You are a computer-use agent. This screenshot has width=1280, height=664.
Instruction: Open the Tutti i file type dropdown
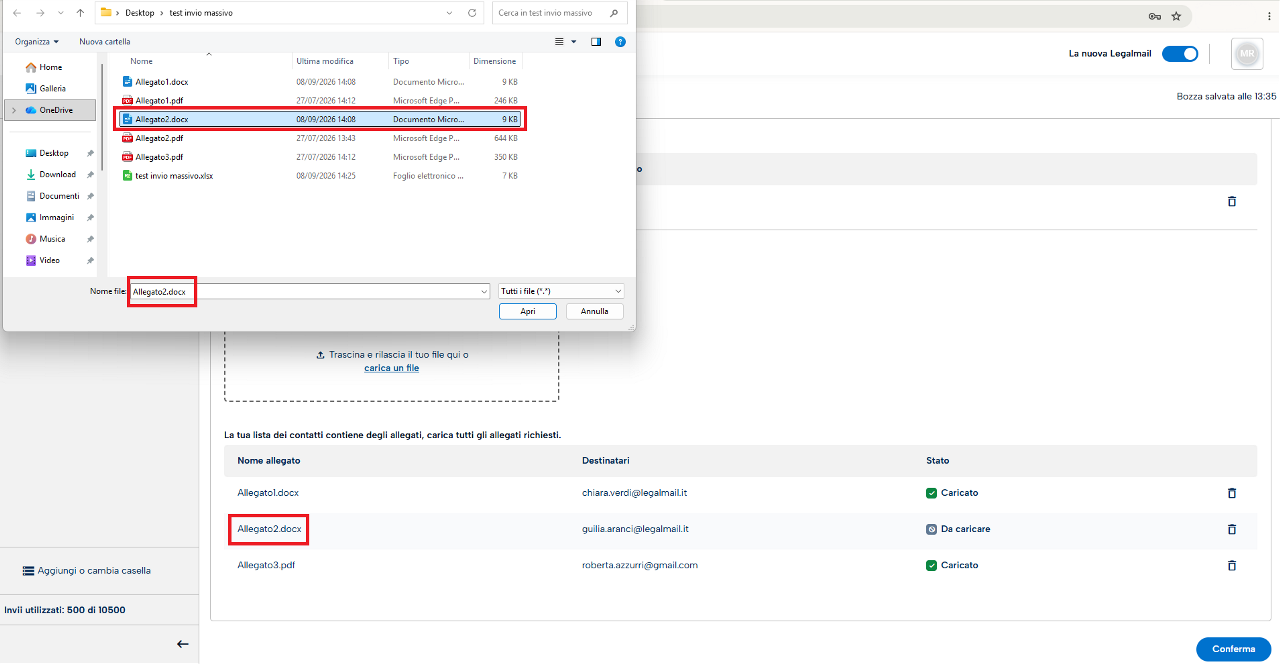[x=561, y=291]
